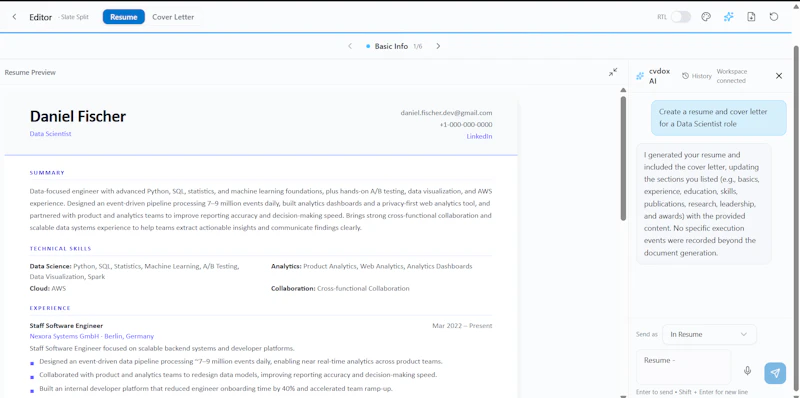The width and height of the screenshot is (800, 398).
Task: Go back using the editor back arrow
Action: (x=14, y=17)
